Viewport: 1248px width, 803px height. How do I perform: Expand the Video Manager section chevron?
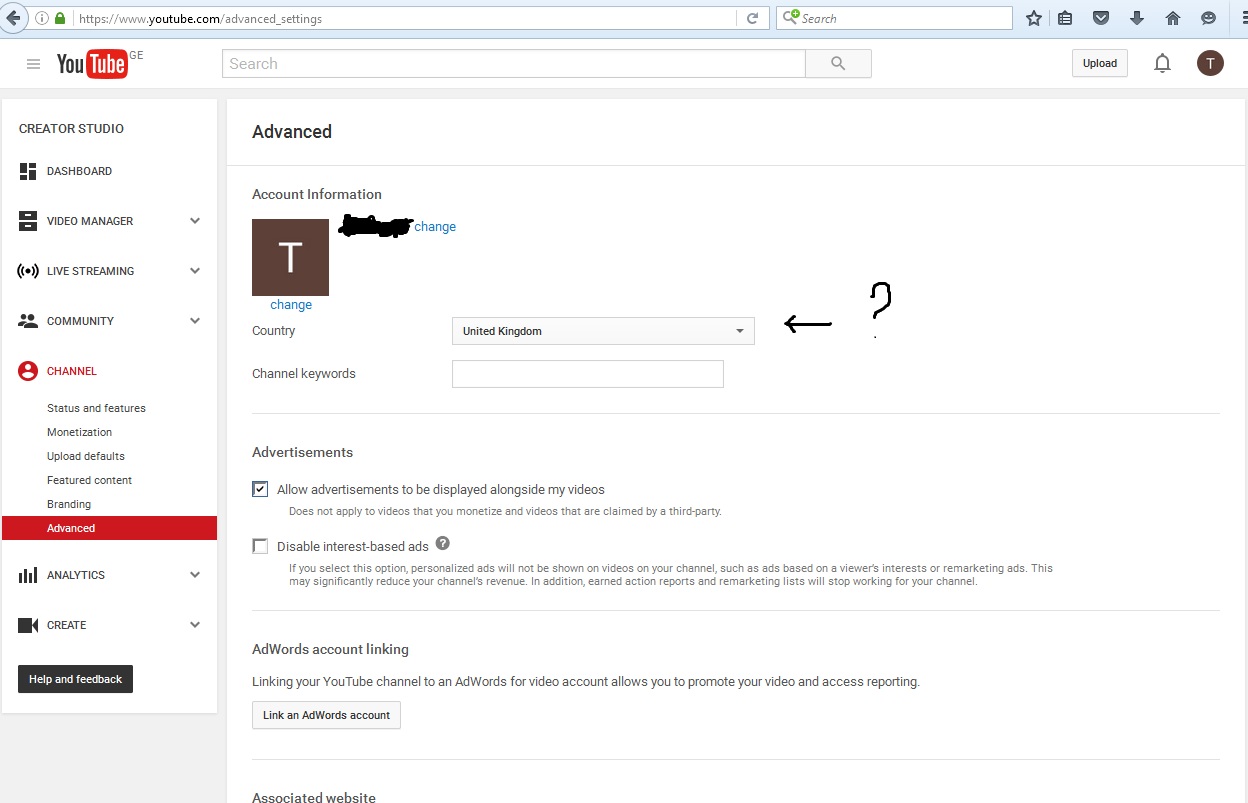point(195,221)
